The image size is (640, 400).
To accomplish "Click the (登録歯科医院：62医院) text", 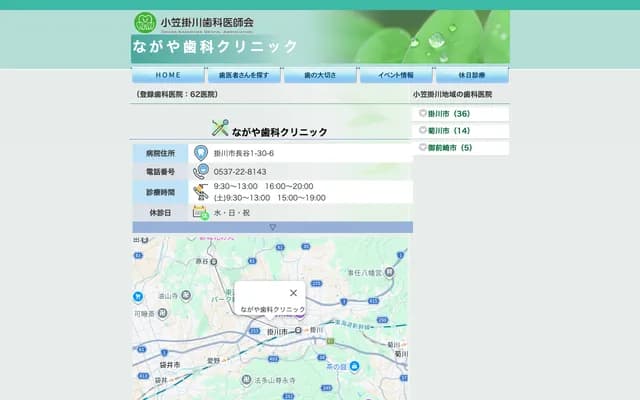I will (x=177, y=94).
